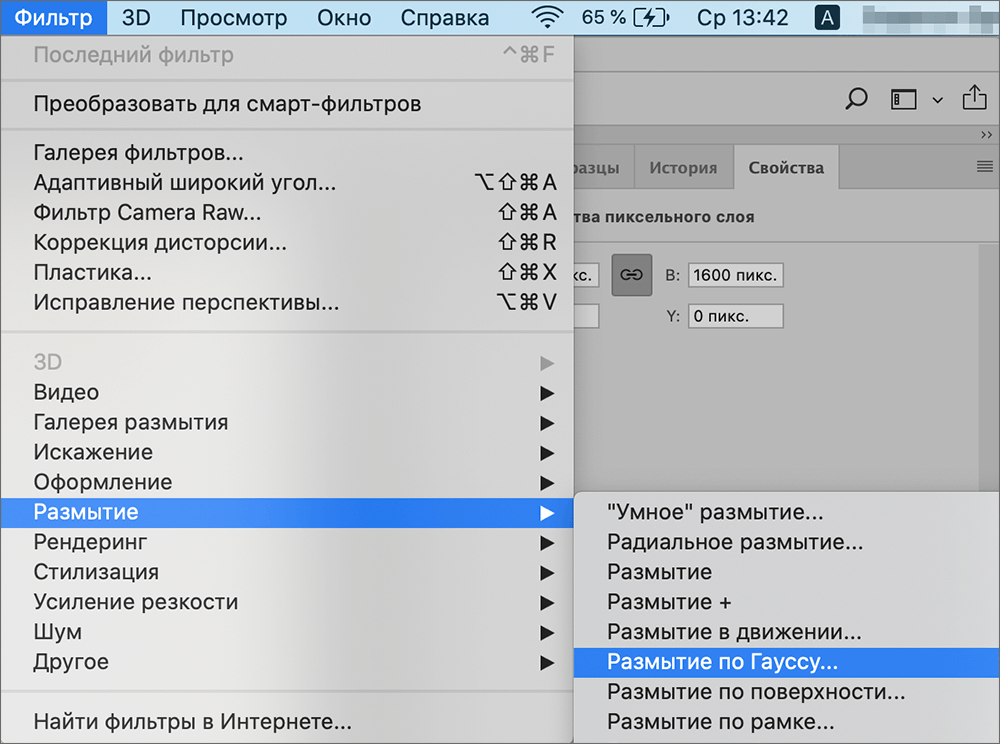Viewport: 1000px width, 744px height.
Task: Toggle the chain link for proportional dimensions
Action: tap(632, 274)
